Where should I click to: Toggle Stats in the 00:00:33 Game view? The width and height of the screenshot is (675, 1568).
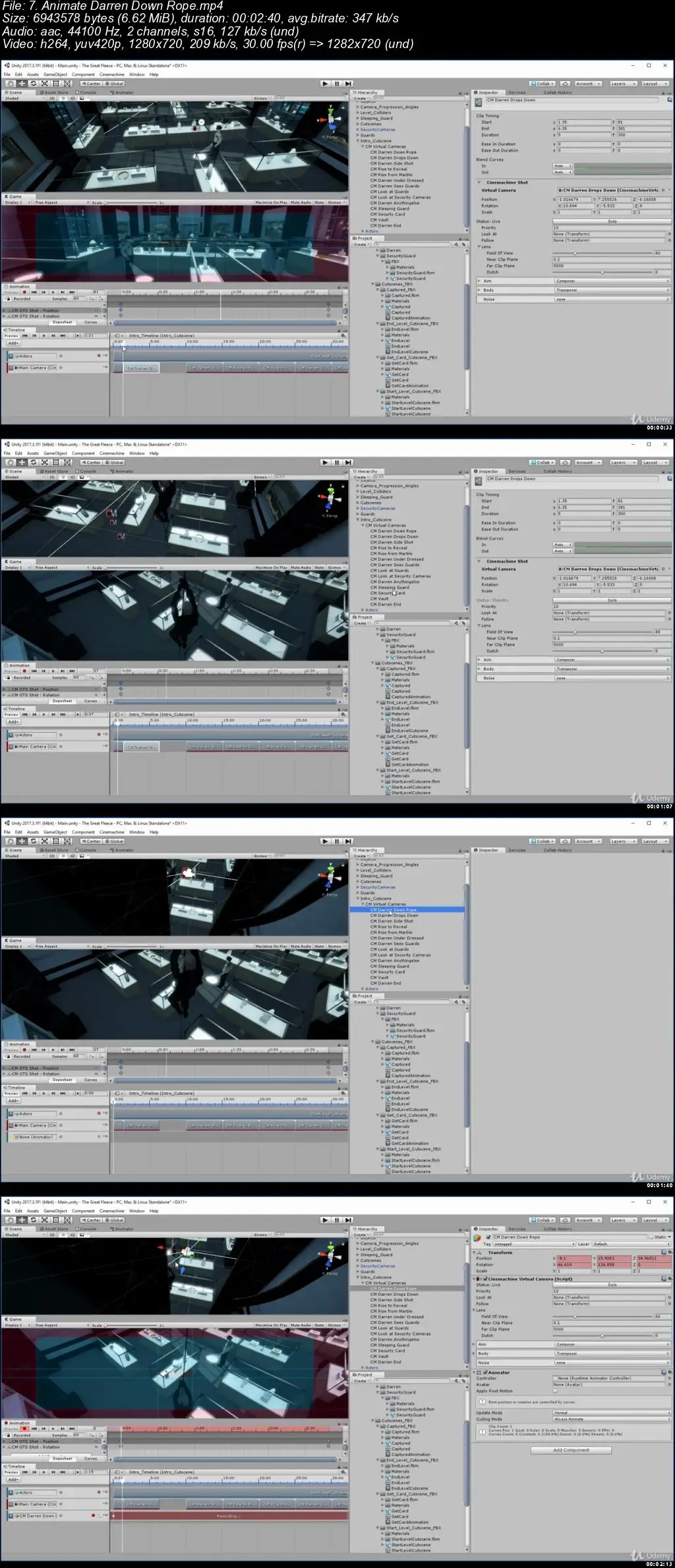click(x=319, y=202)
